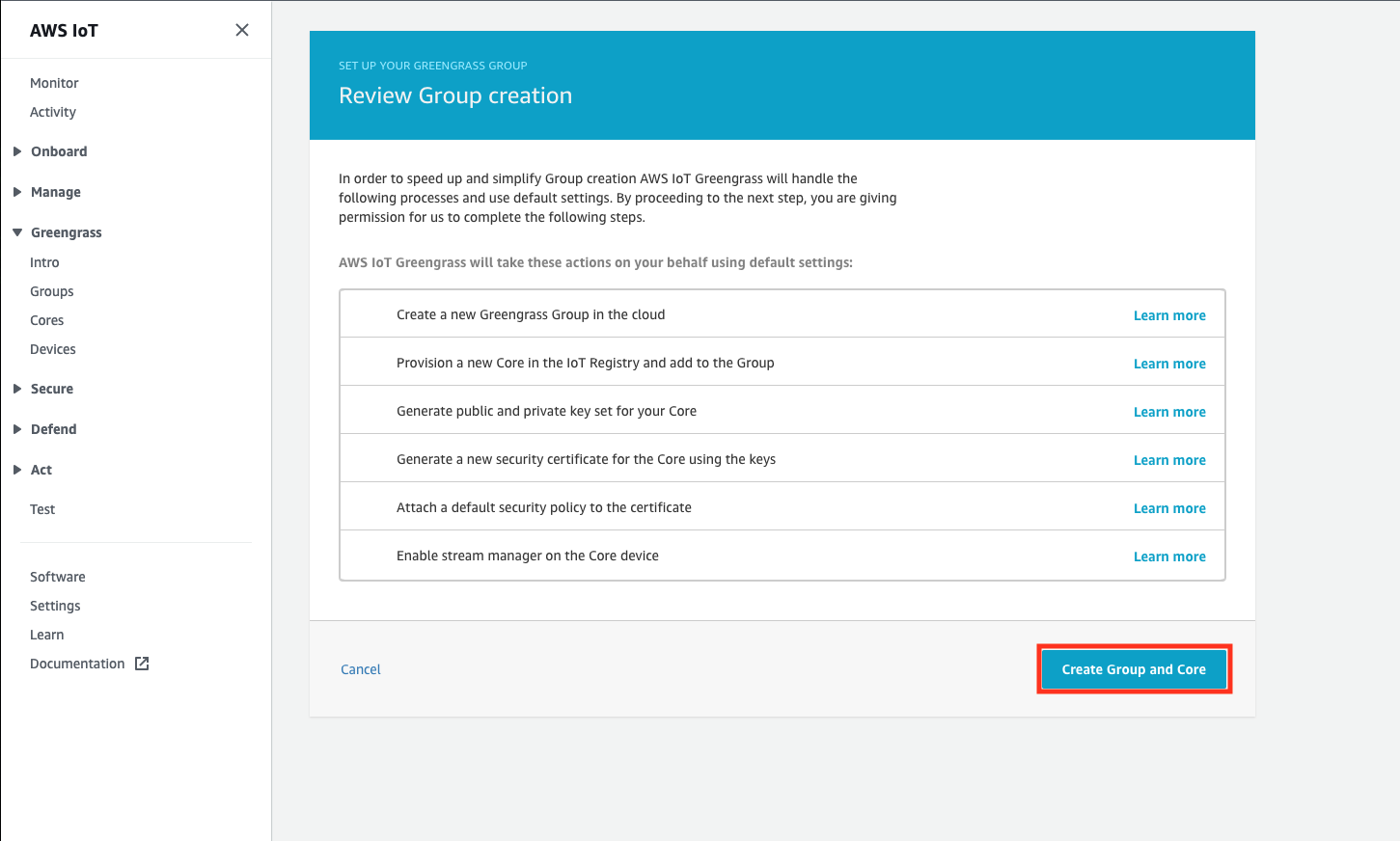
Task: Click row text Provision a new Core in the IoT Registry
Action: tap(586, 363)
